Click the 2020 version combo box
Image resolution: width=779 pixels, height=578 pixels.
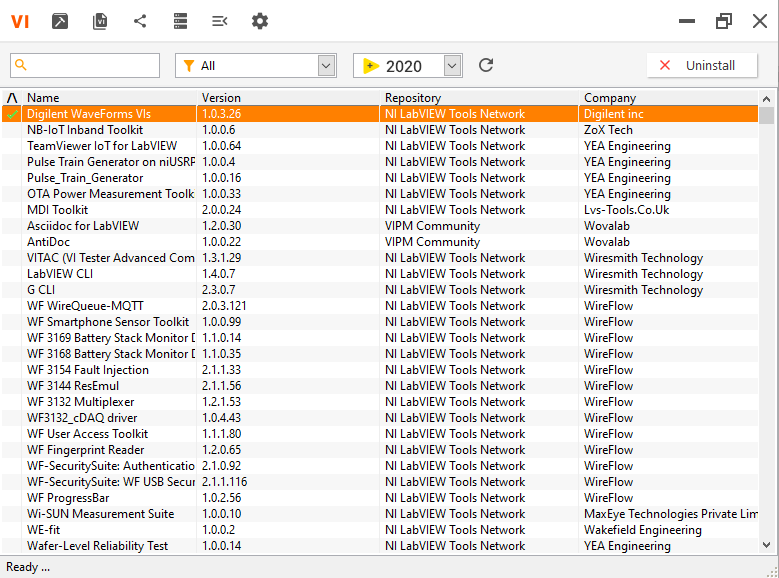pos(408,66)
